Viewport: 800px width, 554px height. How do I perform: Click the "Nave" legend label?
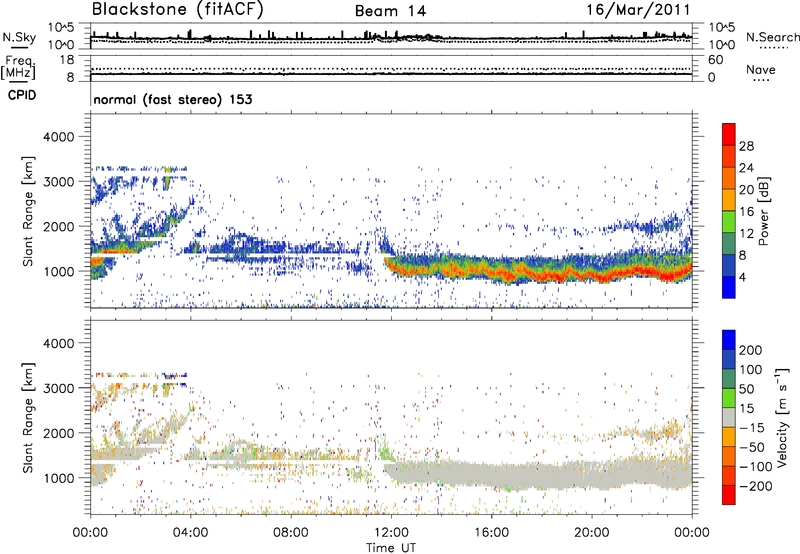761,69
